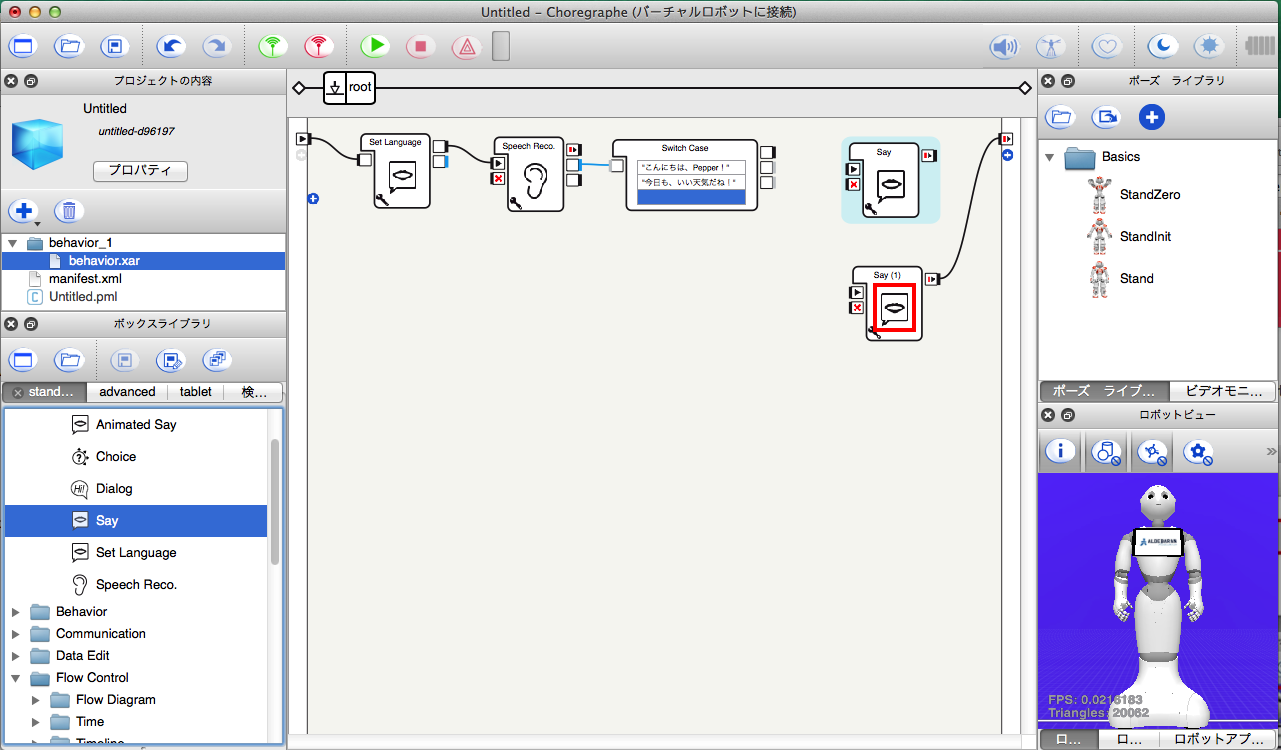
Task: Undo the last action
Action: 171,46
